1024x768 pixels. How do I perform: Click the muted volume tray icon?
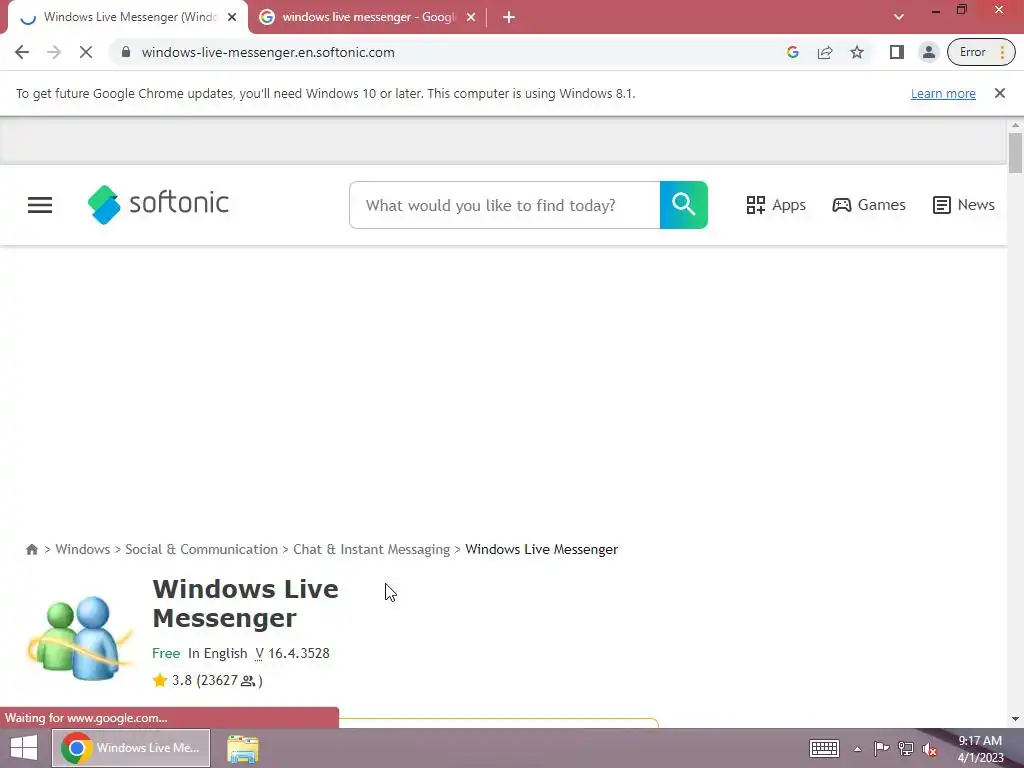pyautogui.click(x=930, y=749)
